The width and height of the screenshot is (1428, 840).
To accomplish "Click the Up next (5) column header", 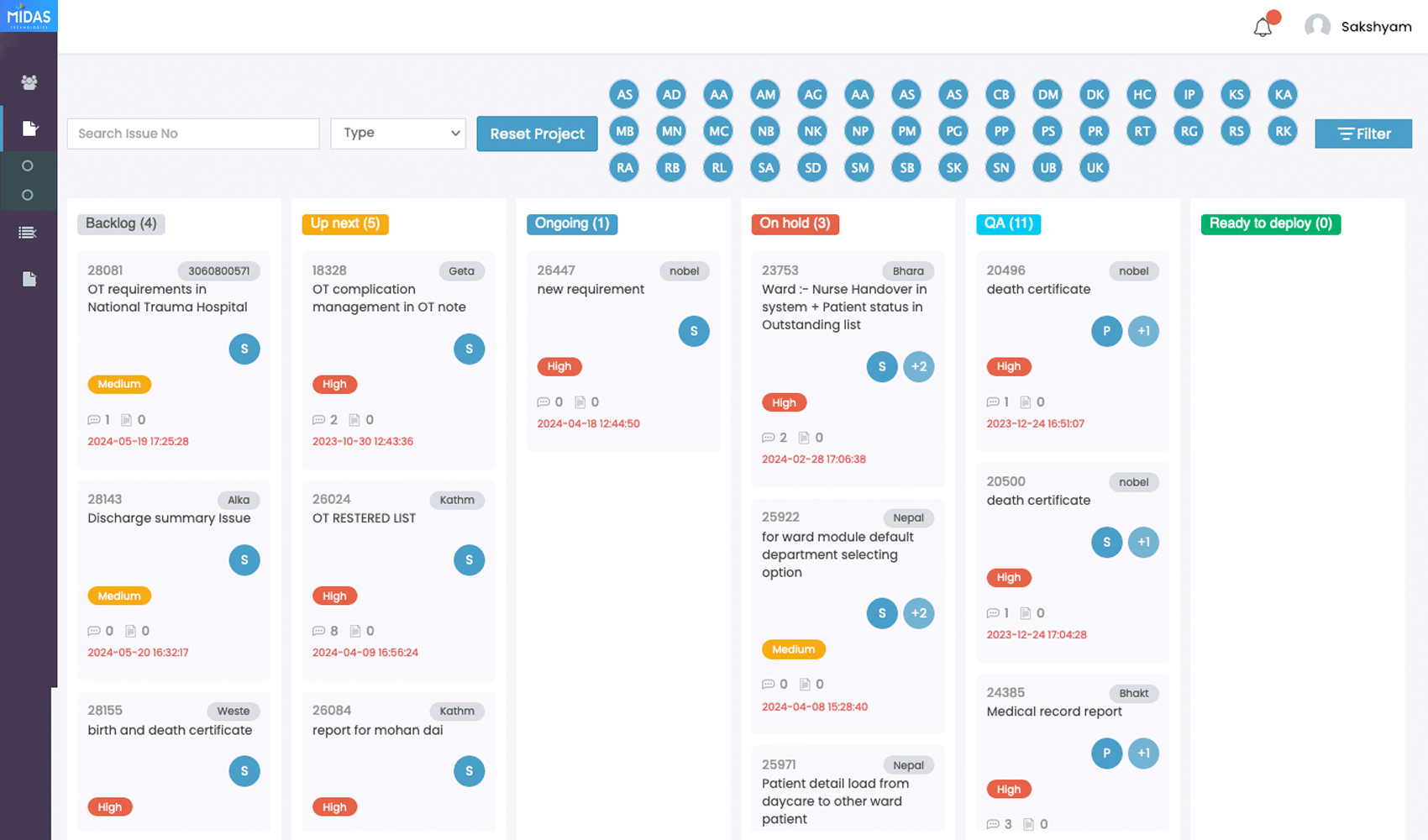I will [x=344, y=223].
